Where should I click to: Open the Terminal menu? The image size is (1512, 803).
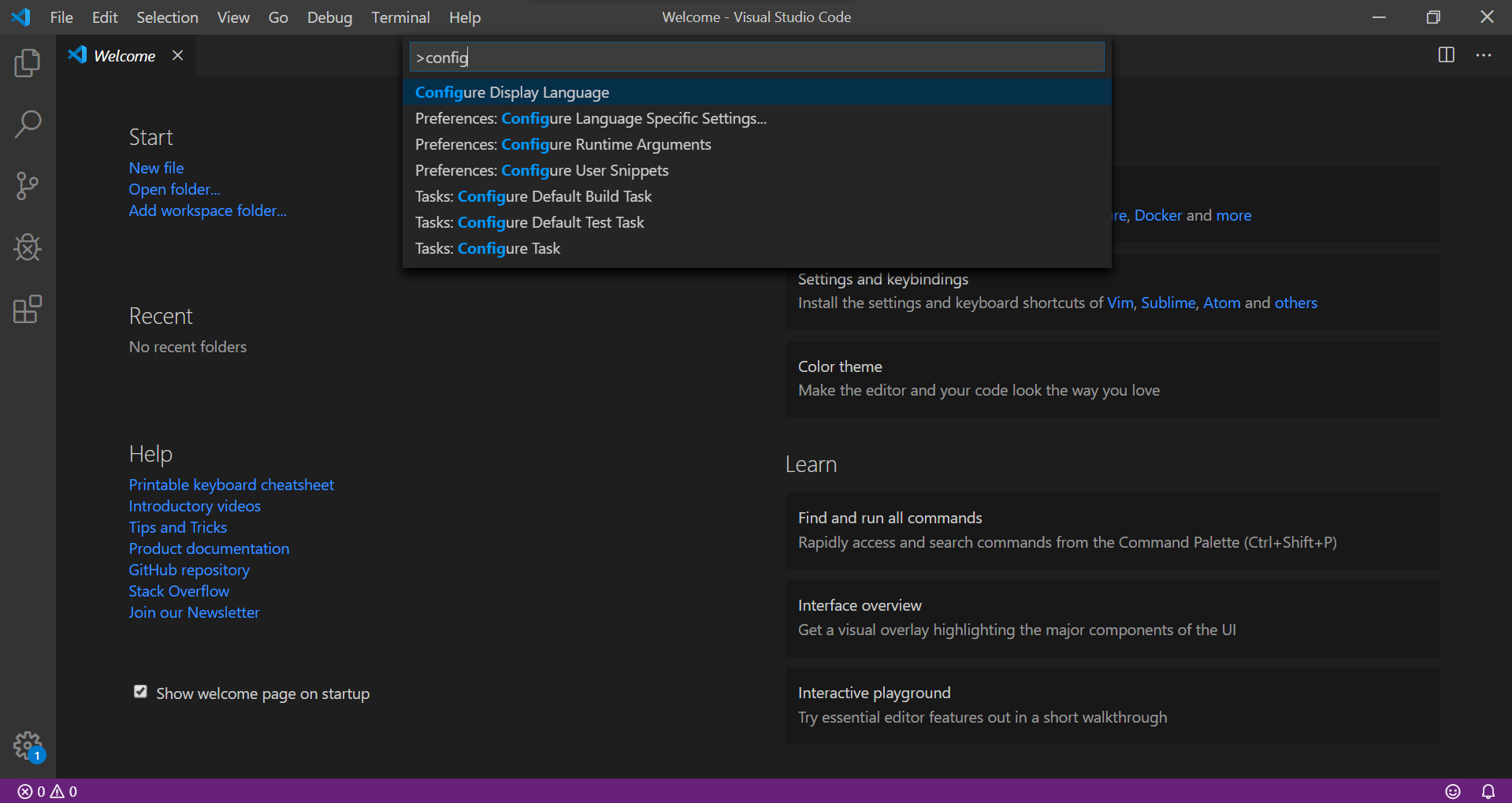[400, 17]
